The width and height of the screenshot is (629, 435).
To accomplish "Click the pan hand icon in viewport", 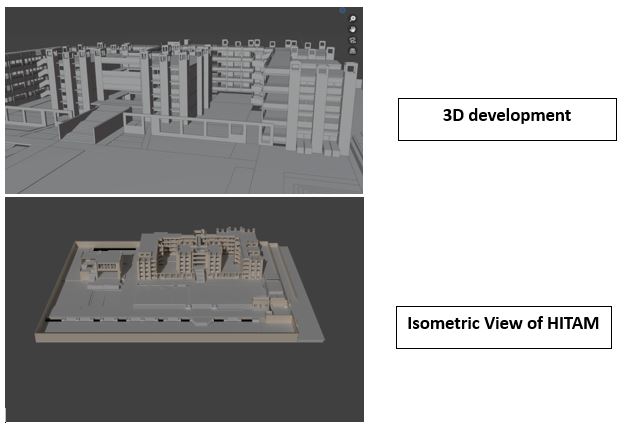I will coord(353,29).
